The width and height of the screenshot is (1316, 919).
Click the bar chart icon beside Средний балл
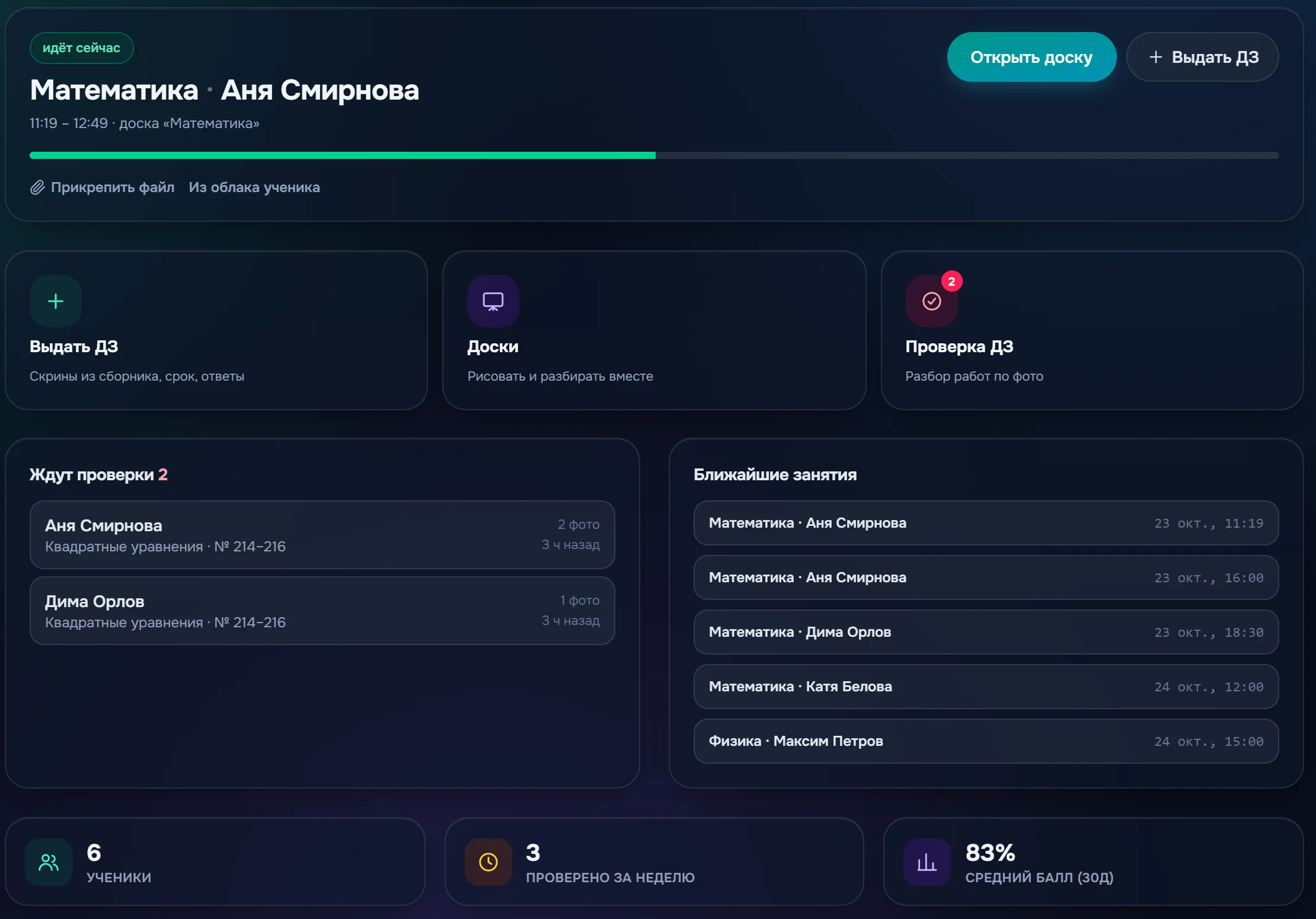[927, 862]
